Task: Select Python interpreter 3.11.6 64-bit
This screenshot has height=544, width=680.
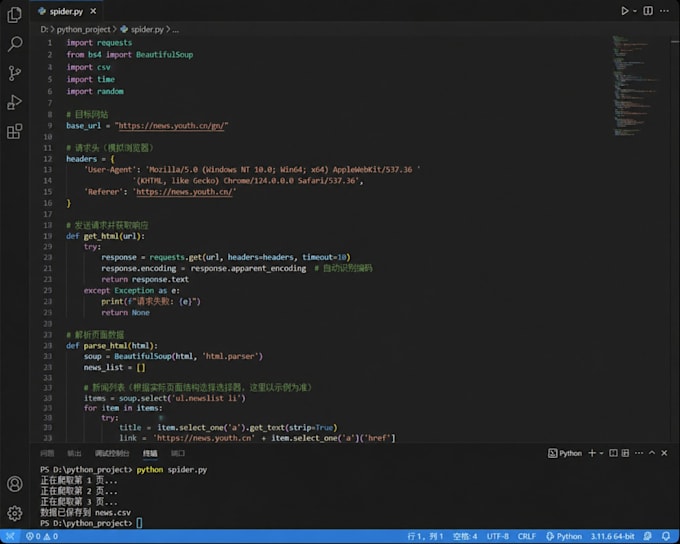Action: 612,537
